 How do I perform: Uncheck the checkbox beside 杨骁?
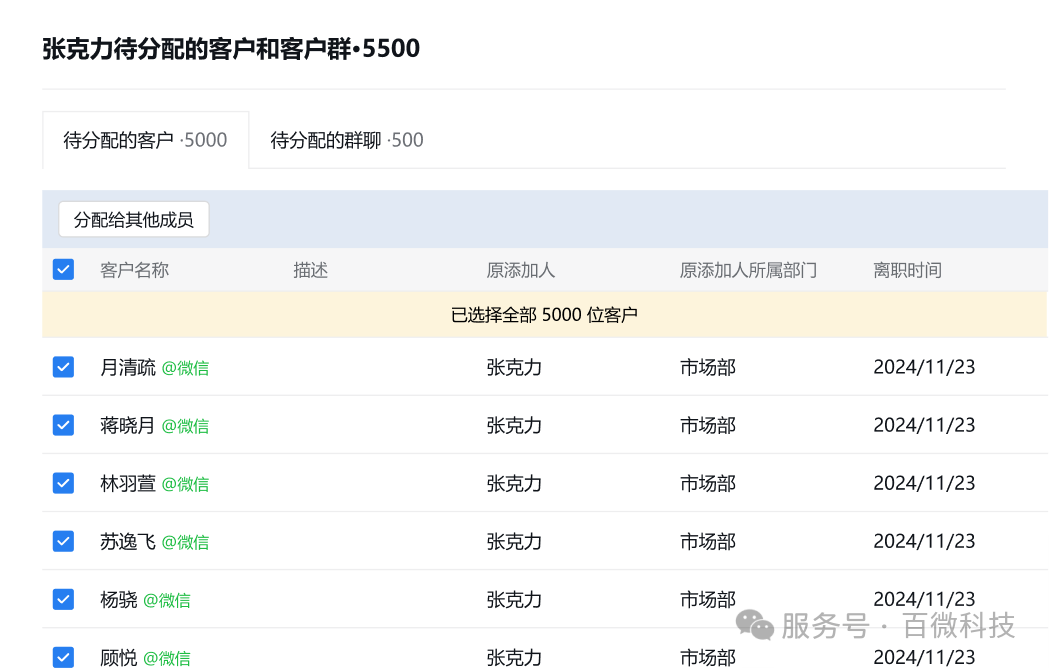pos(63,599)
